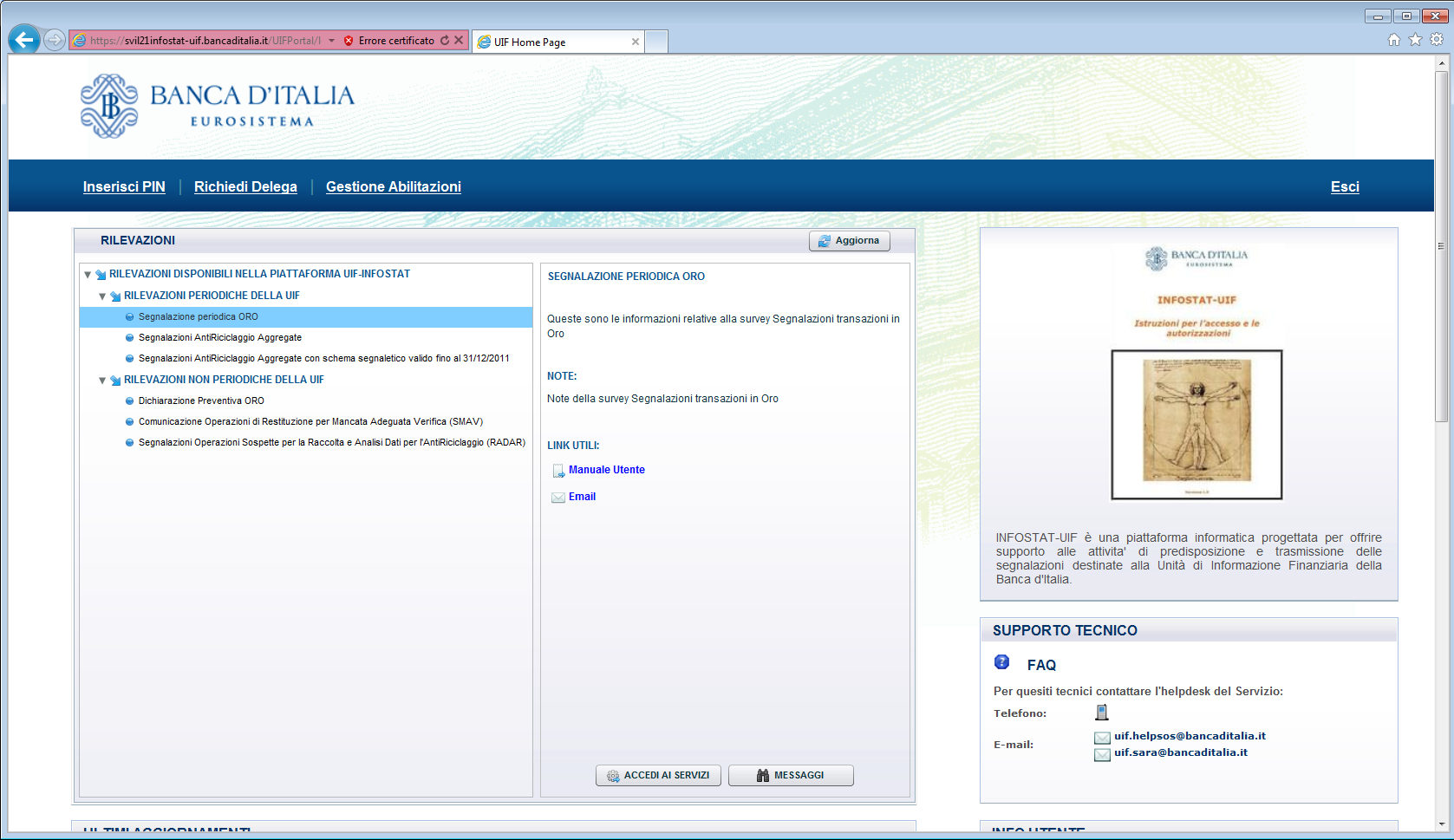Click folder icon of Rilevazioni disponibili root node
This screenshot has width=1454, height=840.
click(101, 275)
